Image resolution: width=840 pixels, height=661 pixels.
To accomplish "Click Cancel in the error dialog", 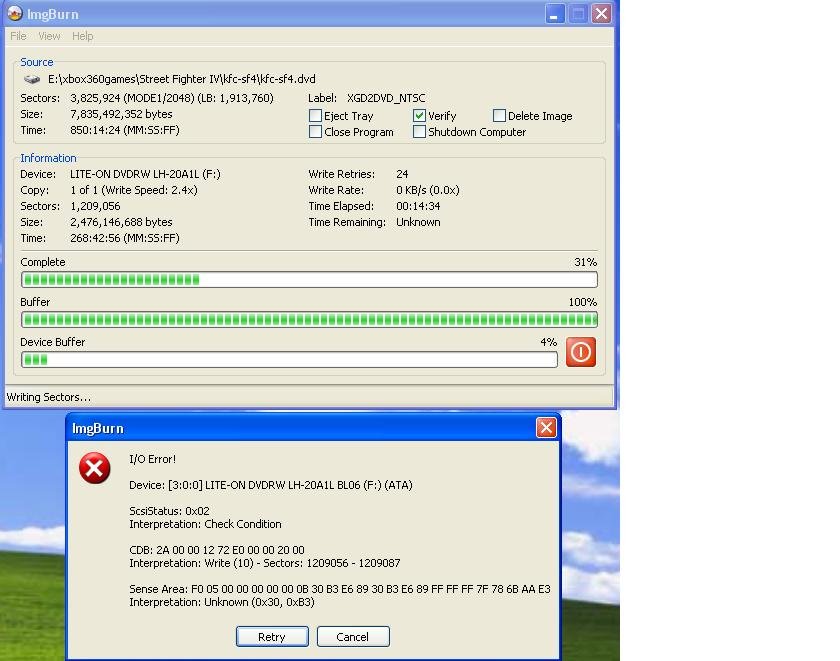I will (x=353, y=637).
